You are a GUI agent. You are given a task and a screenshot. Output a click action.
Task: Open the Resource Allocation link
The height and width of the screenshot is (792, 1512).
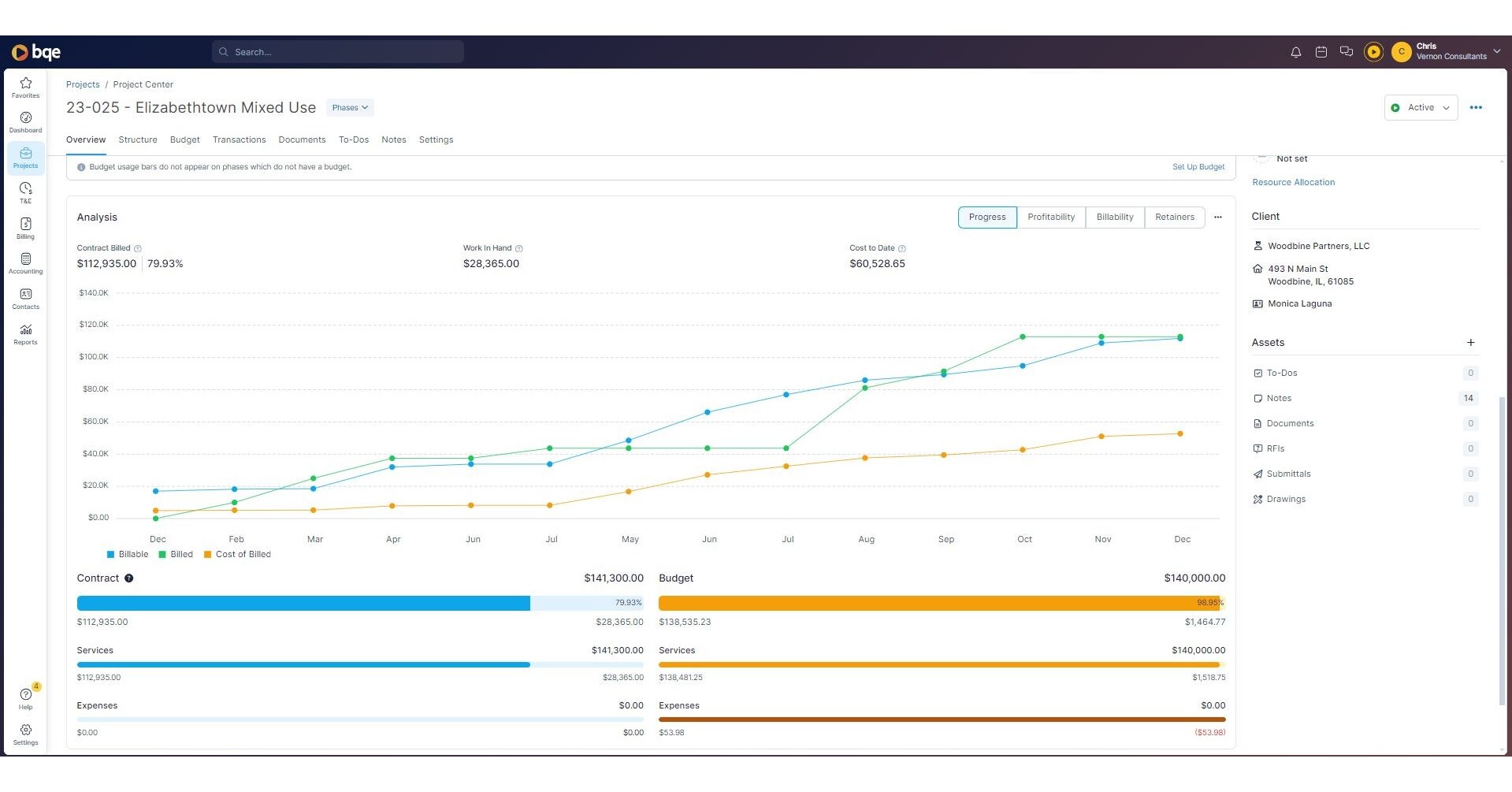click(x=1294, y=182)
